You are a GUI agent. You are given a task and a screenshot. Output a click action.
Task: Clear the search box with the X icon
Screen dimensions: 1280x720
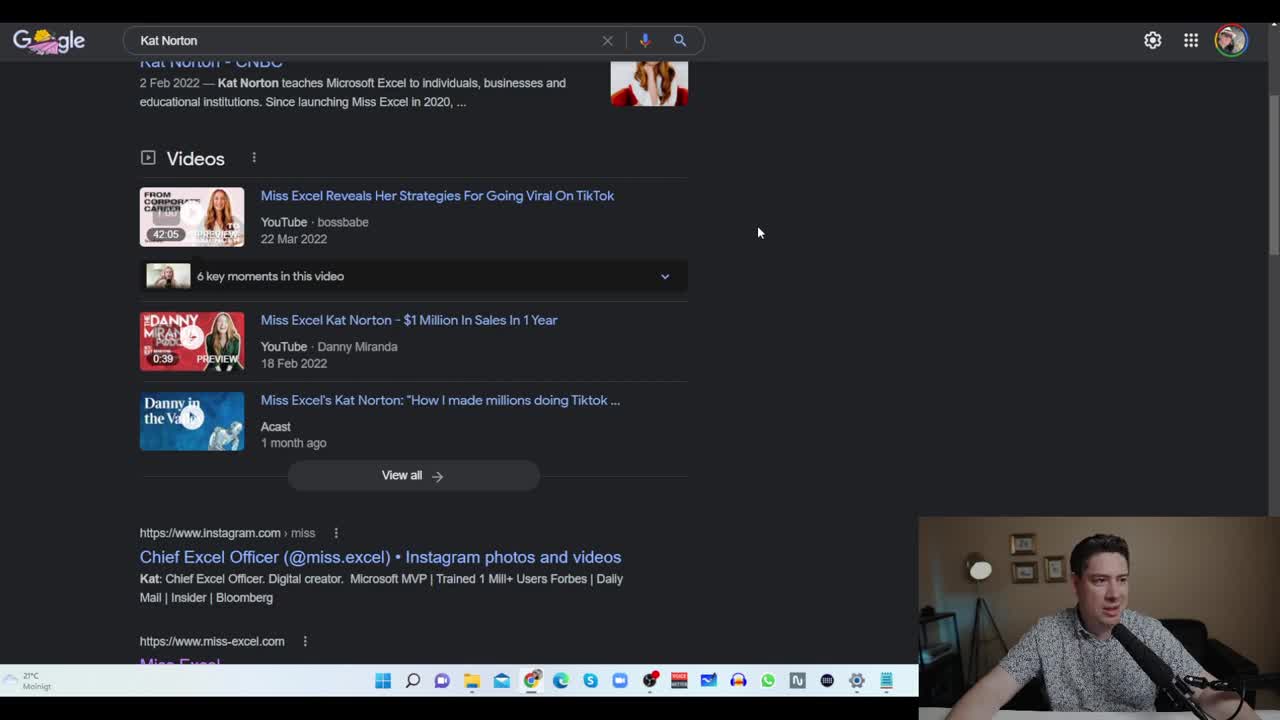(x=607, y=40)
